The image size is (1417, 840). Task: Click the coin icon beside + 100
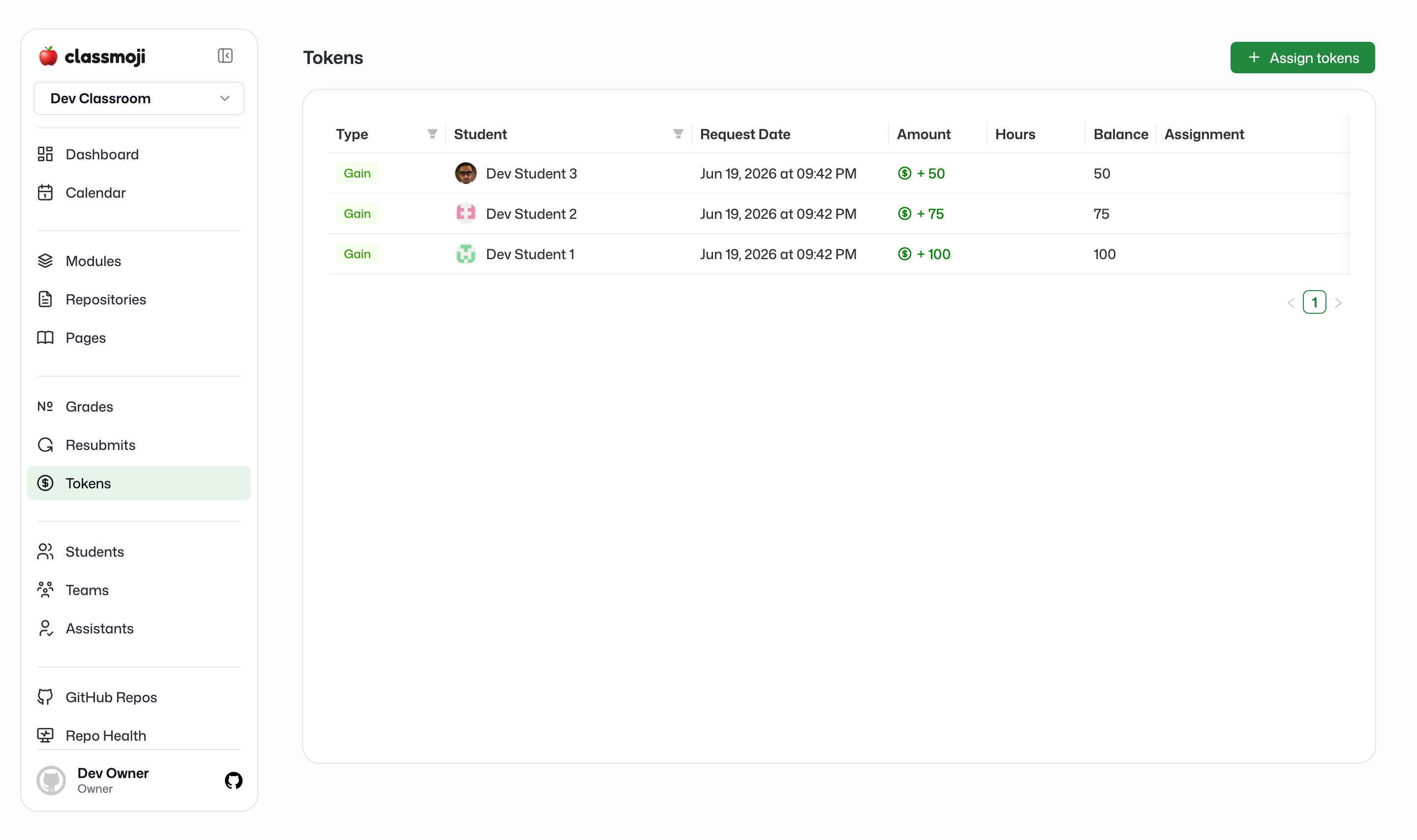point(905,254)
